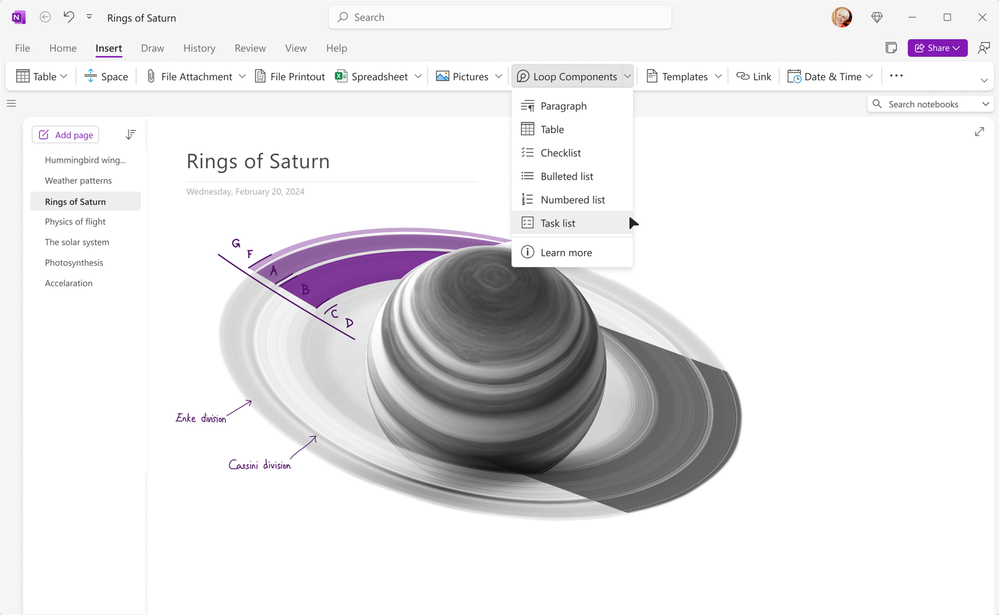Viewport: 999px width, 615px height.
Task: Click File Printout
Action: 290,76
